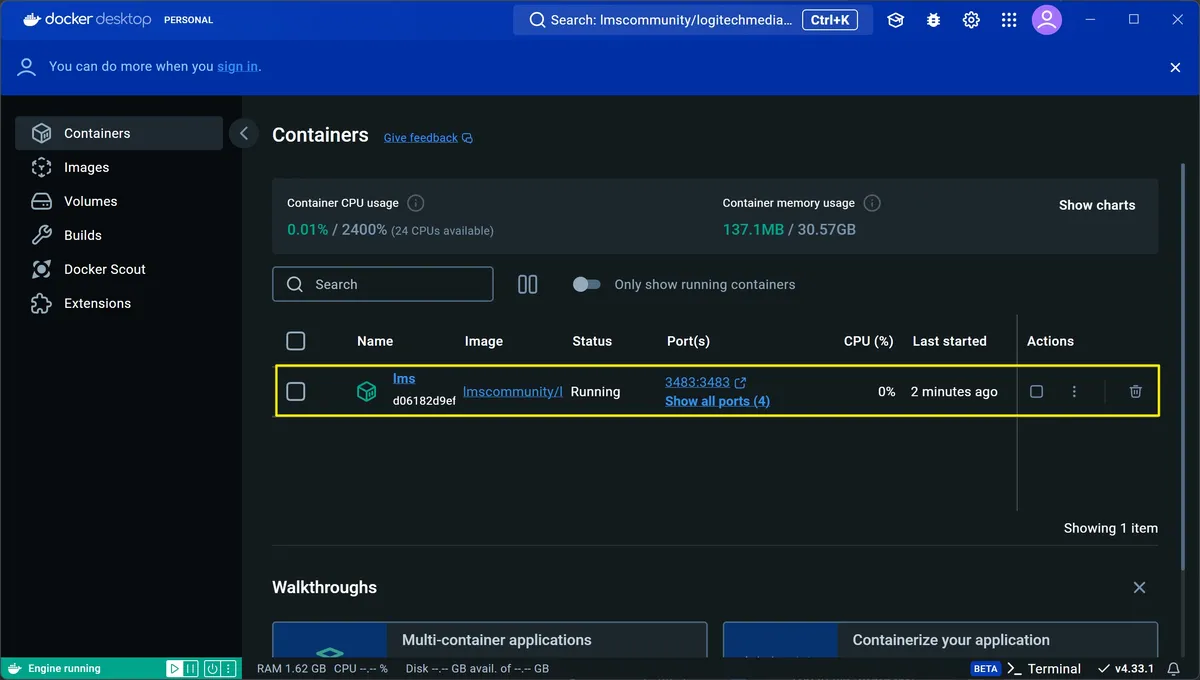Open the Terminal from status bar
The width and height of the screenshot is (1200, 680).
coord(1044,669)
